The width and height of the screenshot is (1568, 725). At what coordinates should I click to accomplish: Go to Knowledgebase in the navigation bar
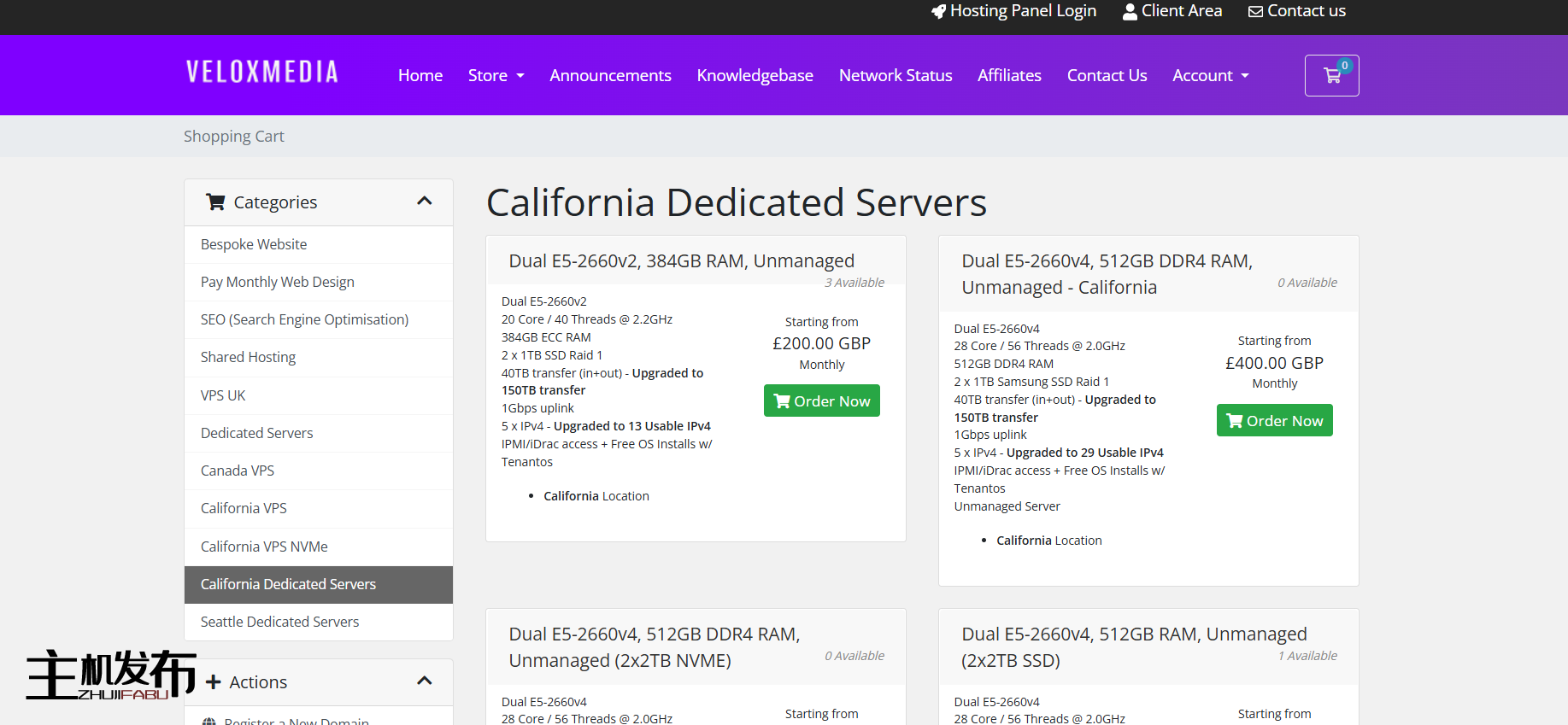755,76
